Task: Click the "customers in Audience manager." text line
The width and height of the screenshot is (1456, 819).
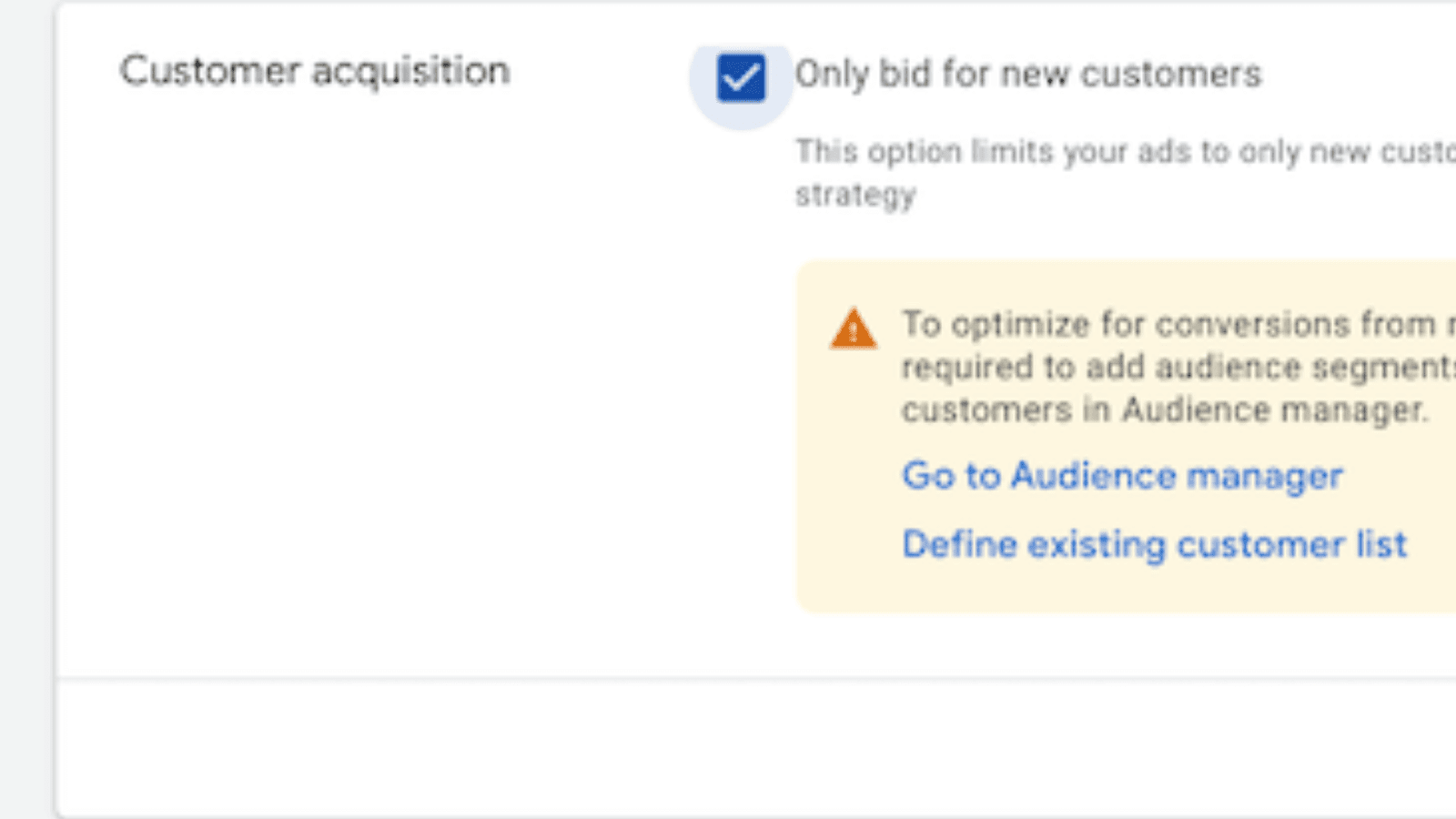Action: click(1165, 410)
